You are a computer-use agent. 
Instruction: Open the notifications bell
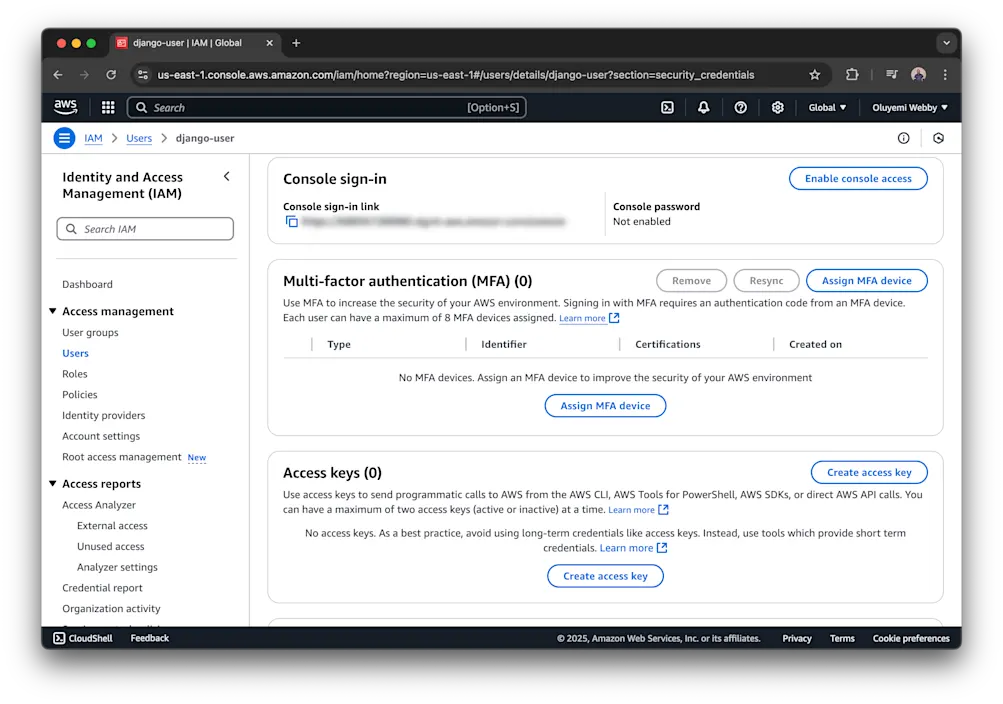tap(704, 107)
